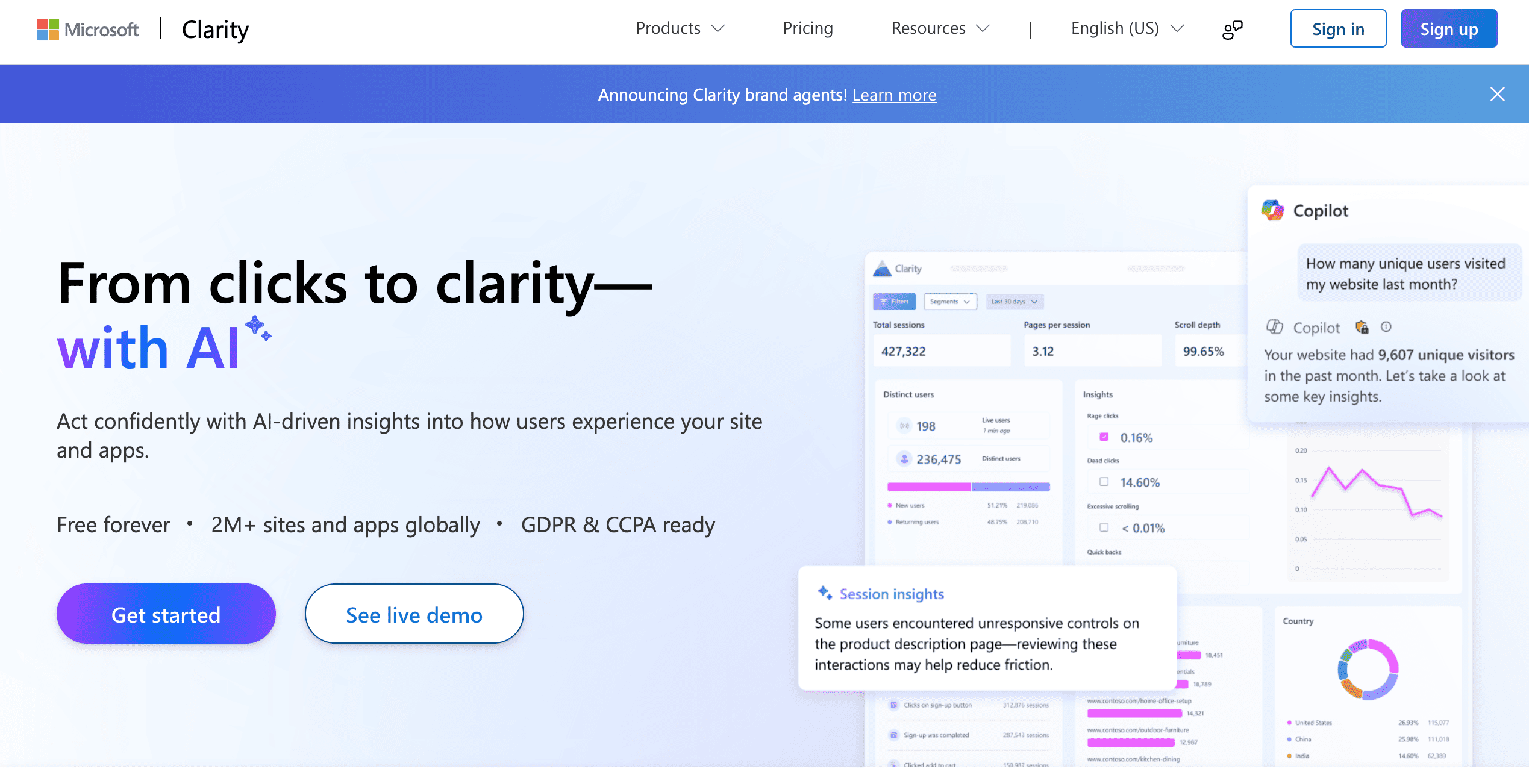
Task: Click the 3.12 pages per session value
Action: [x=1043, y=352]
